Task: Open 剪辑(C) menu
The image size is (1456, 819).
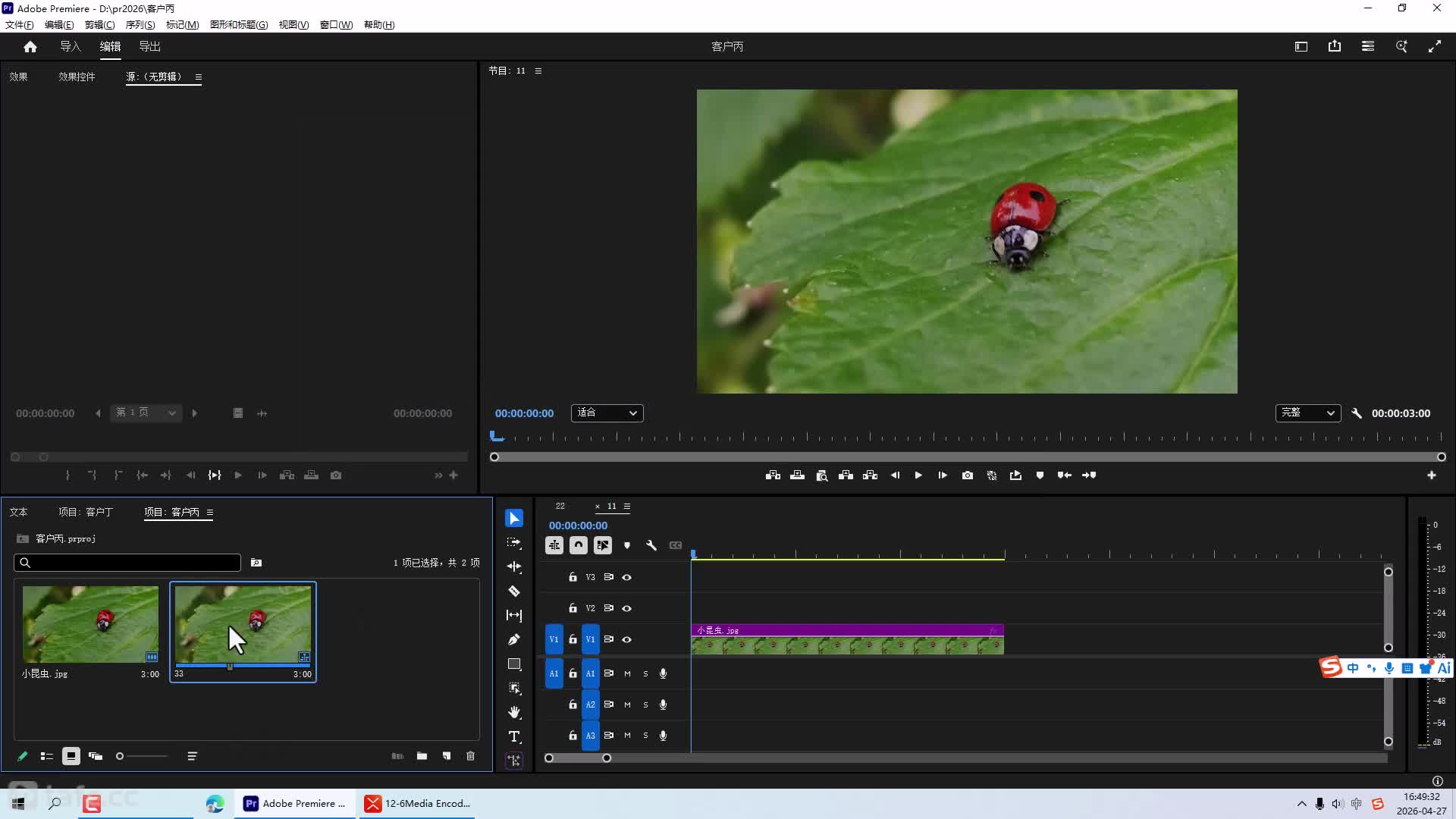Action: click(x=99, y=25)
